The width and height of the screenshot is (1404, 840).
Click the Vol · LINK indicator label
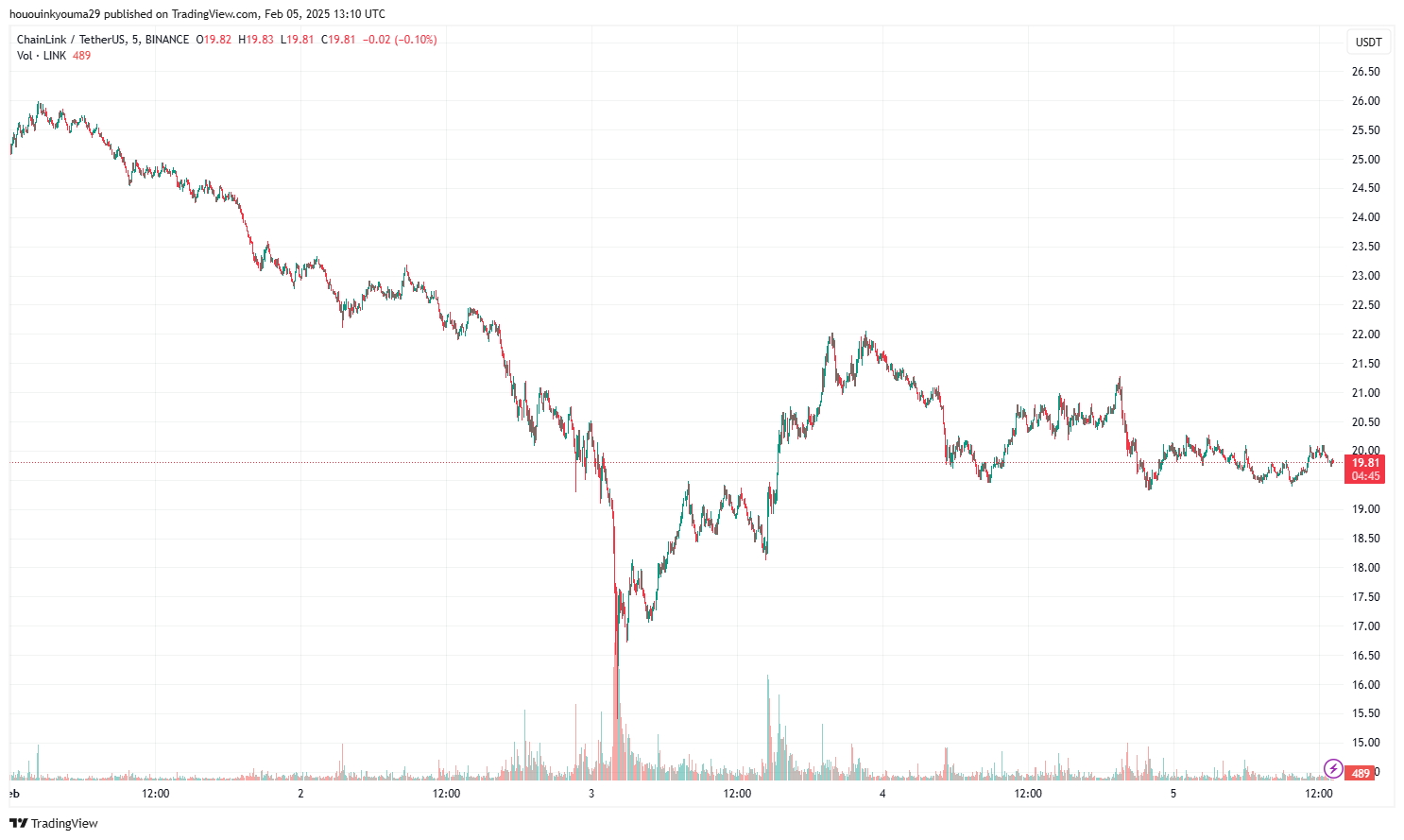[x=42, y=56]
